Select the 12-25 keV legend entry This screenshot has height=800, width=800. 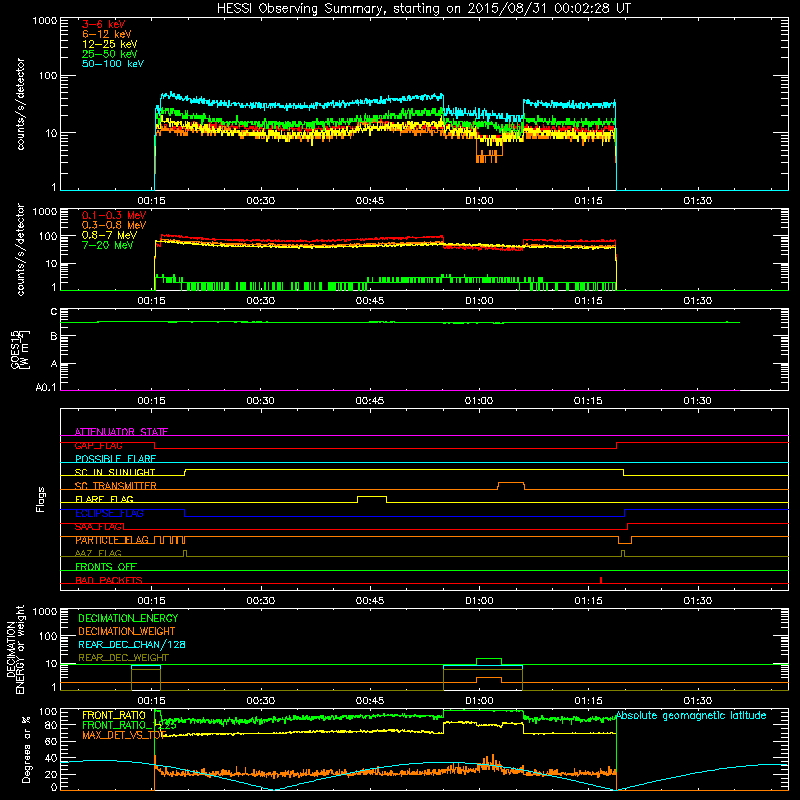click(x=110, y=44)
